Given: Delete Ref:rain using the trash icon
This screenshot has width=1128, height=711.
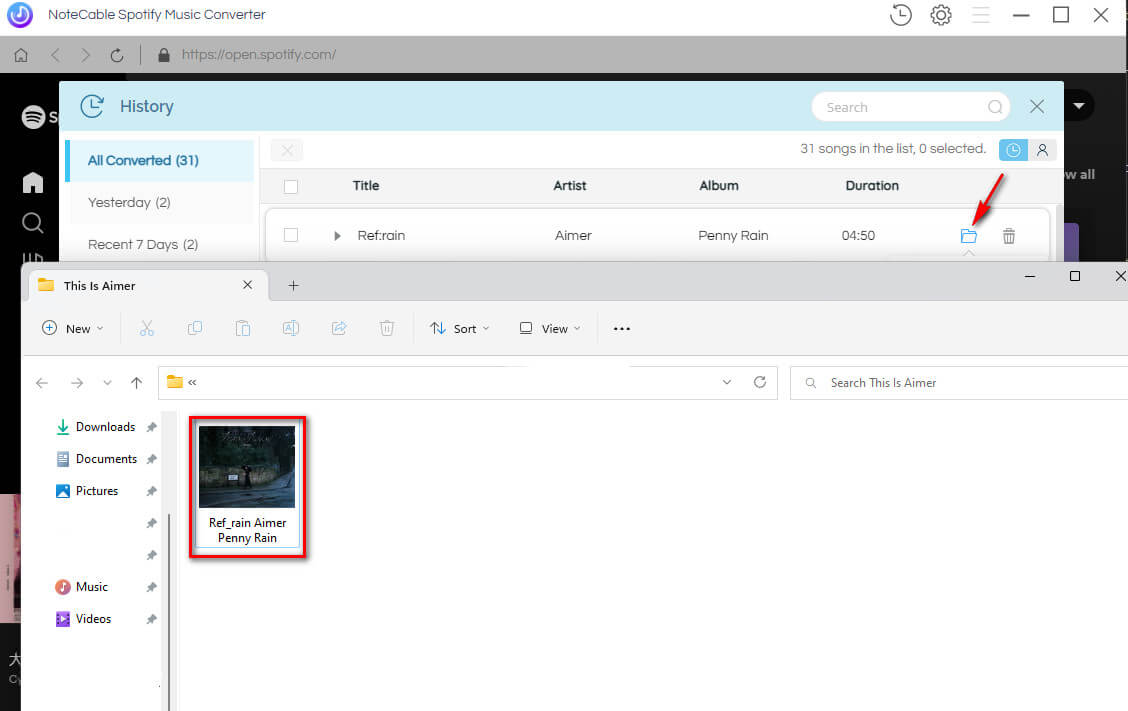Looking at the screenshot, I should [x=1009, y=236].
